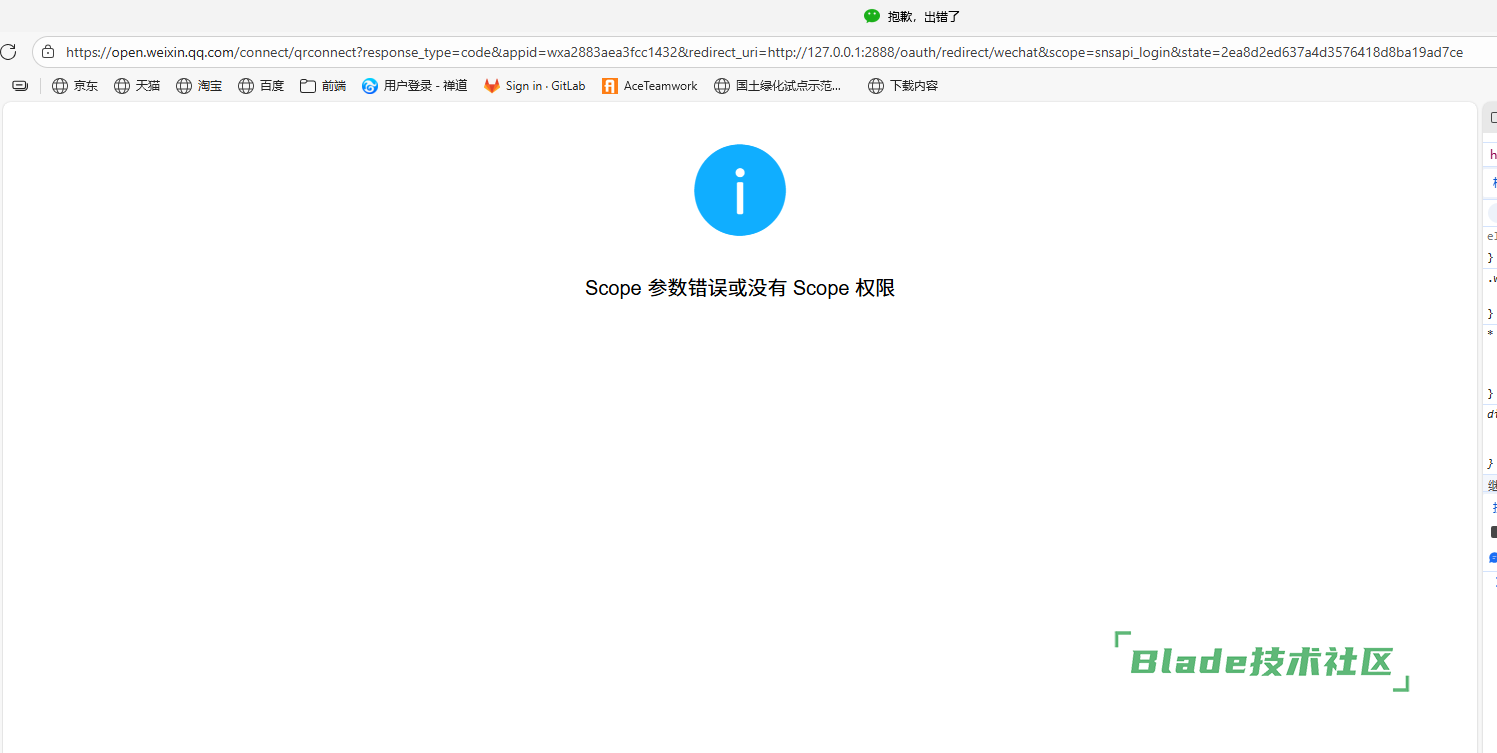Click the leftmost bookmarks bar icon
Image resolution: width=1497 pixels, height=753 pixels.
click(20, 86)
